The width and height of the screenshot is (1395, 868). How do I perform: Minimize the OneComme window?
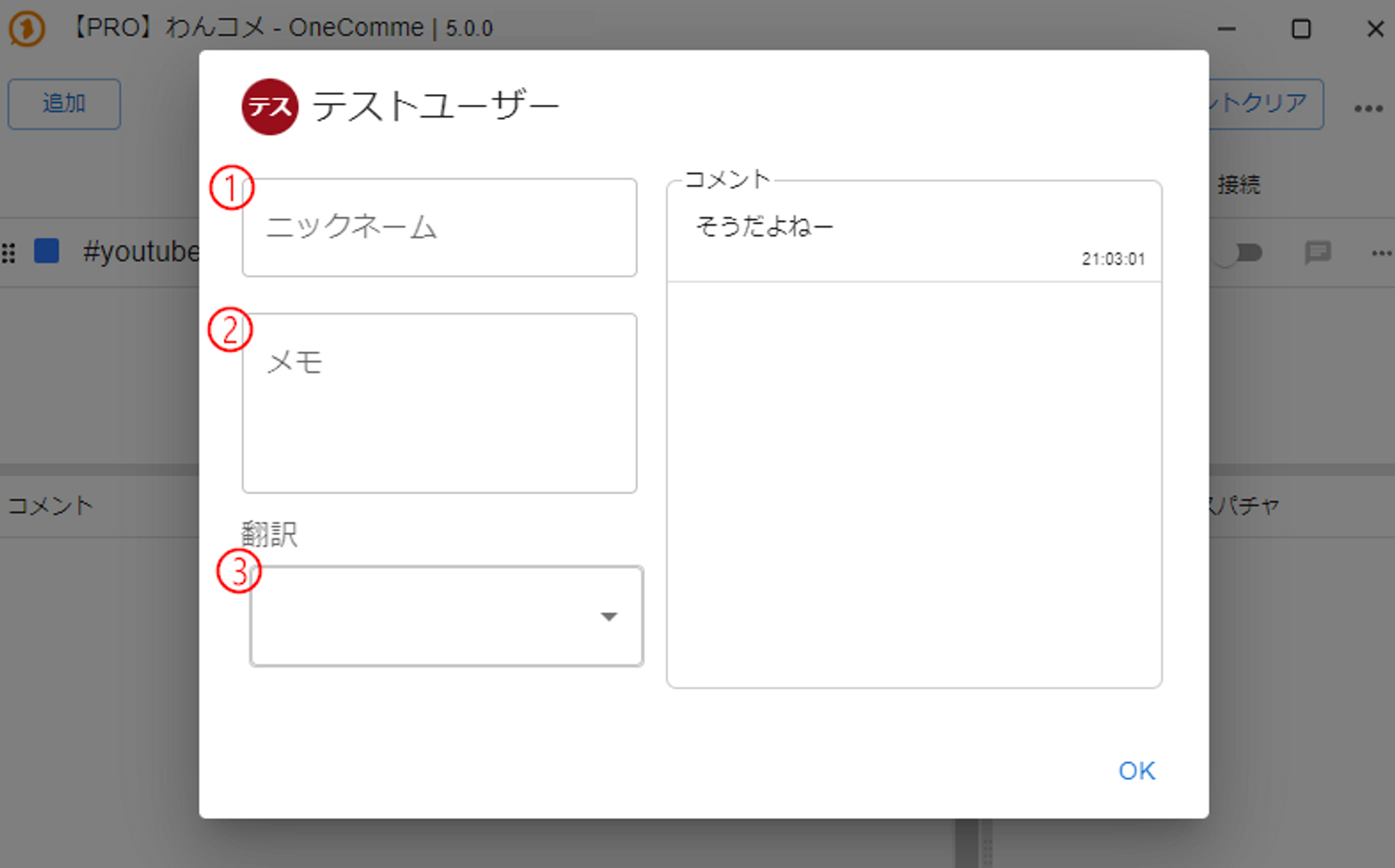(1227, 29)
